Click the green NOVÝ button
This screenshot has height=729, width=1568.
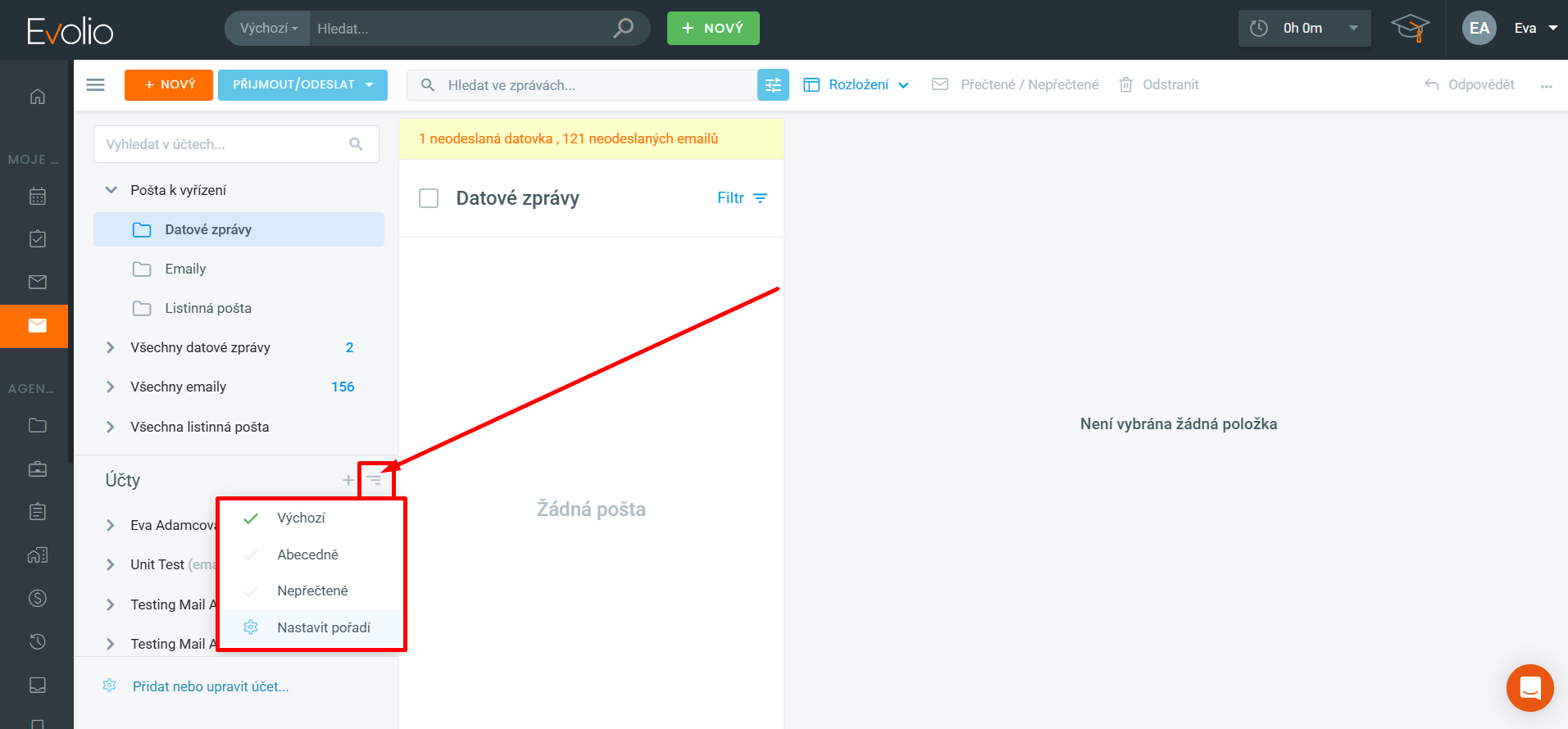713,29
